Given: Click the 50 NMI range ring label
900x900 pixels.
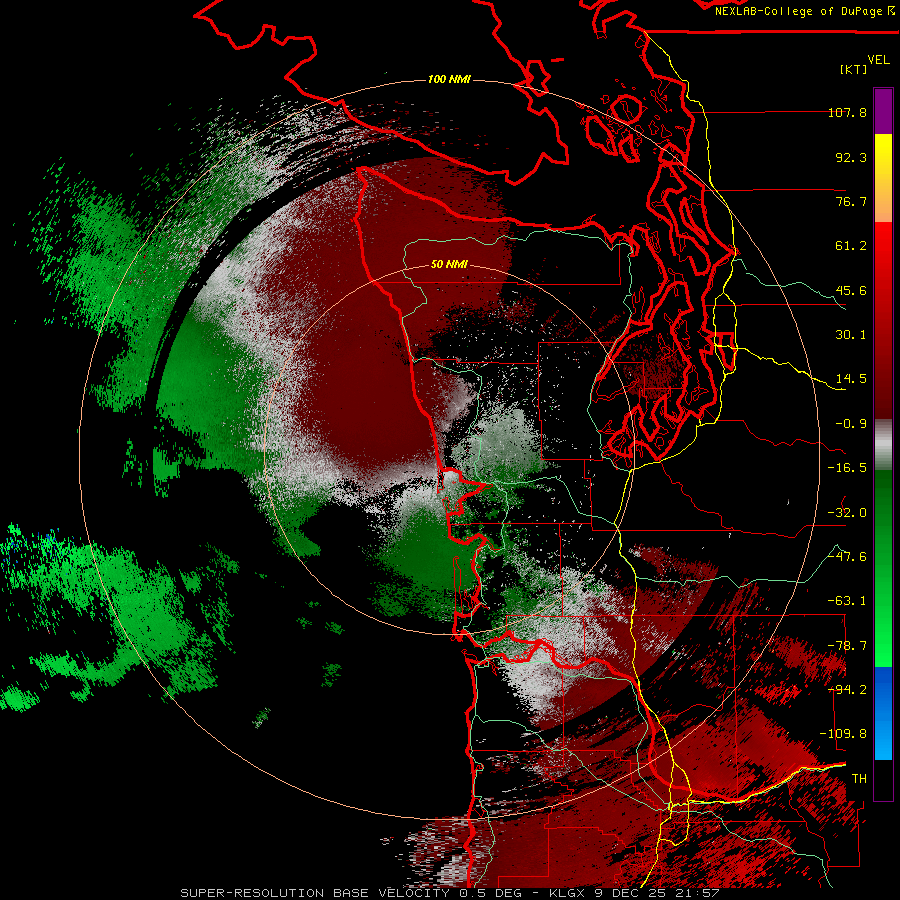Looking at the screenshot, I should pos(449,264).
